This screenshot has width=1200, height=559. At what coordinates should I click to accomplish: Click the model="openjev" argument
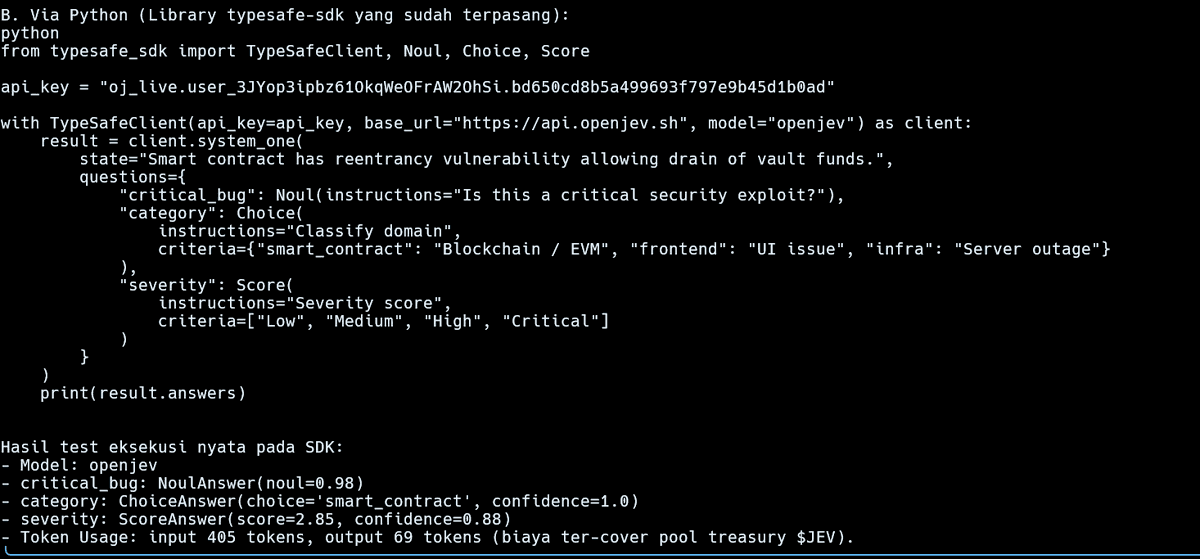tap(784, 123)
